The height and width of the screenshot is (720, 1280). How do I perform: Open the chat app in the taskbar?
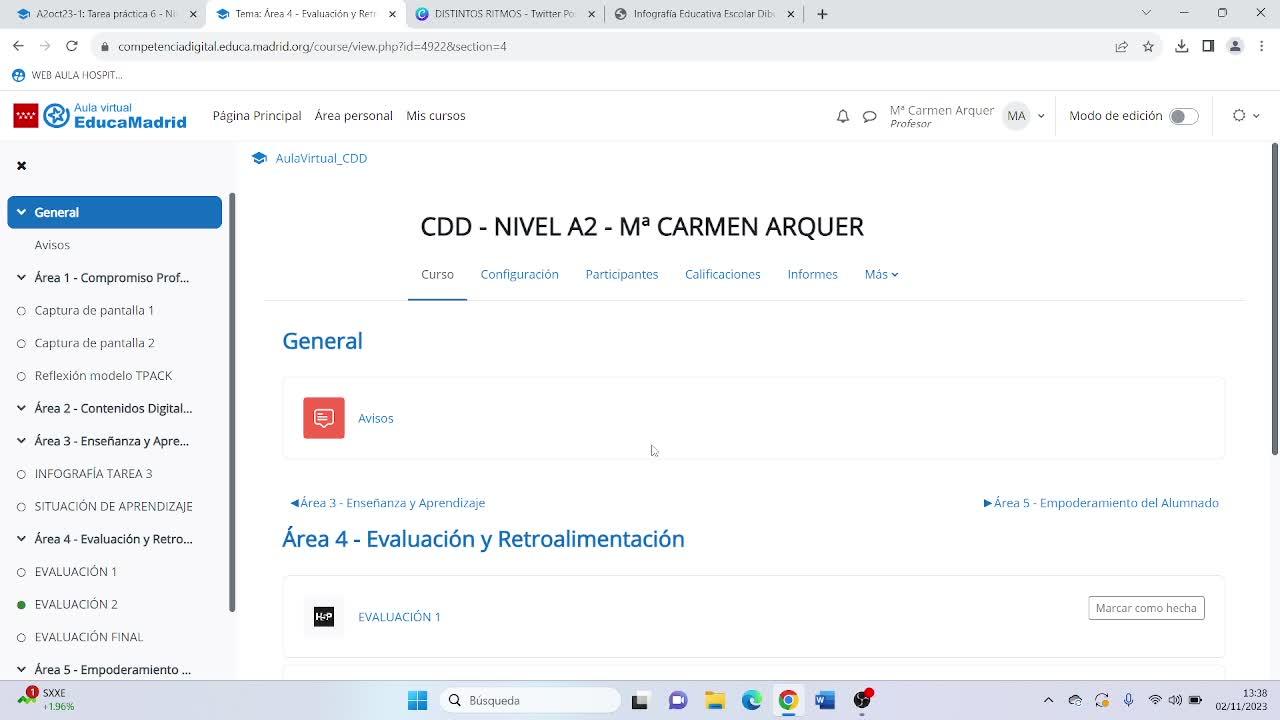[x=678, y=700]
